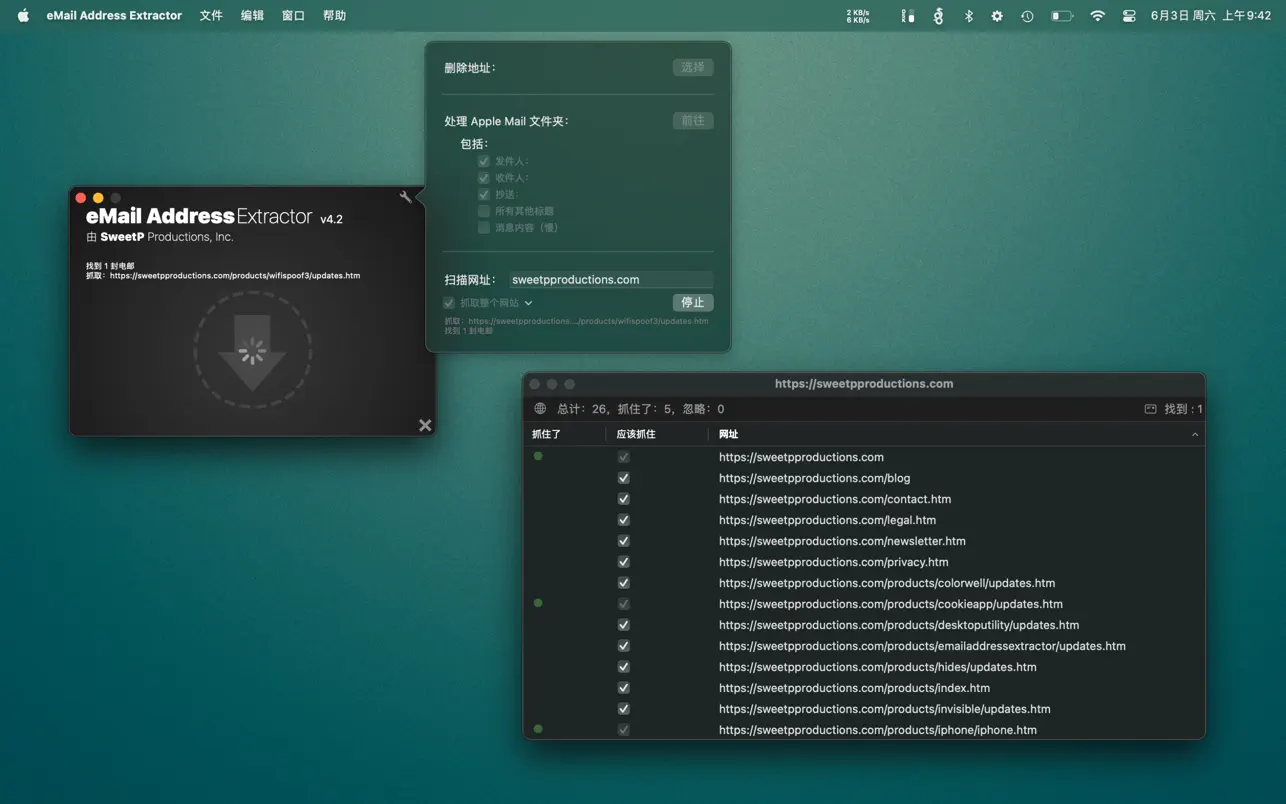Select the desktoputility/updates.htm URL row
The height and width of the screenshot is (804, 1286).
pos(864,625)
